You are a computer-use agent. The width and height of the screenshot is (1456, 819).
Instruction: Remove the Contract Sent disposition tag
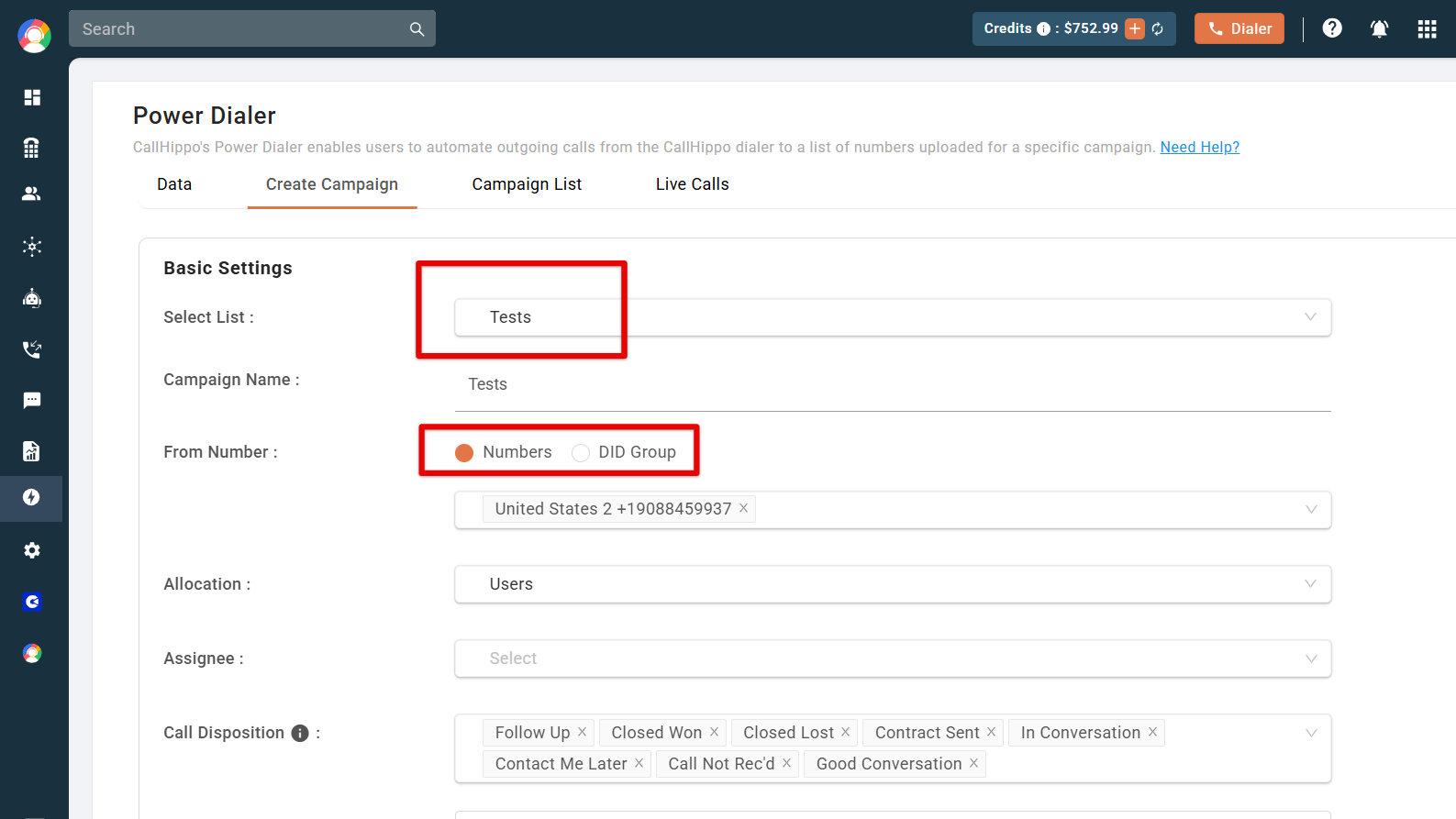click(x=991, y=732)
